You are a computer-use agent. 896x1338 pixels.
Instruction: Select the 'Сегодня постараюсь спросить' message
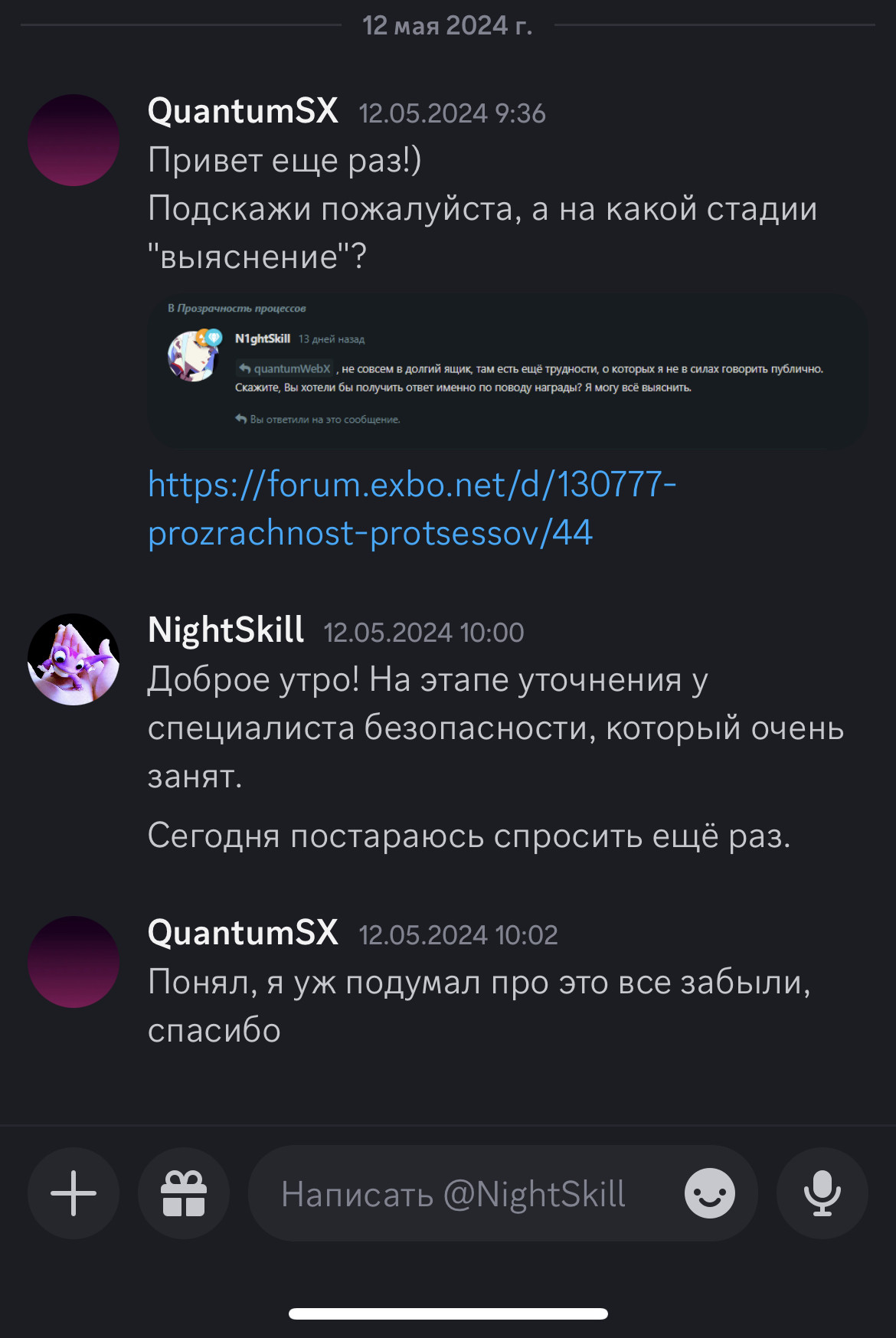tap(469, 836)
